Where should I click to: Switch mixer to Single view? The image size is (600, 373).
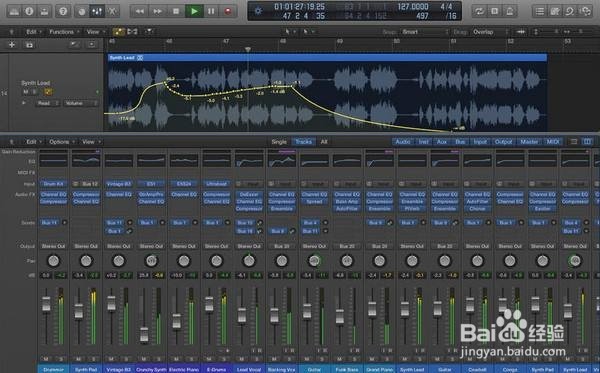pos(279,142)
